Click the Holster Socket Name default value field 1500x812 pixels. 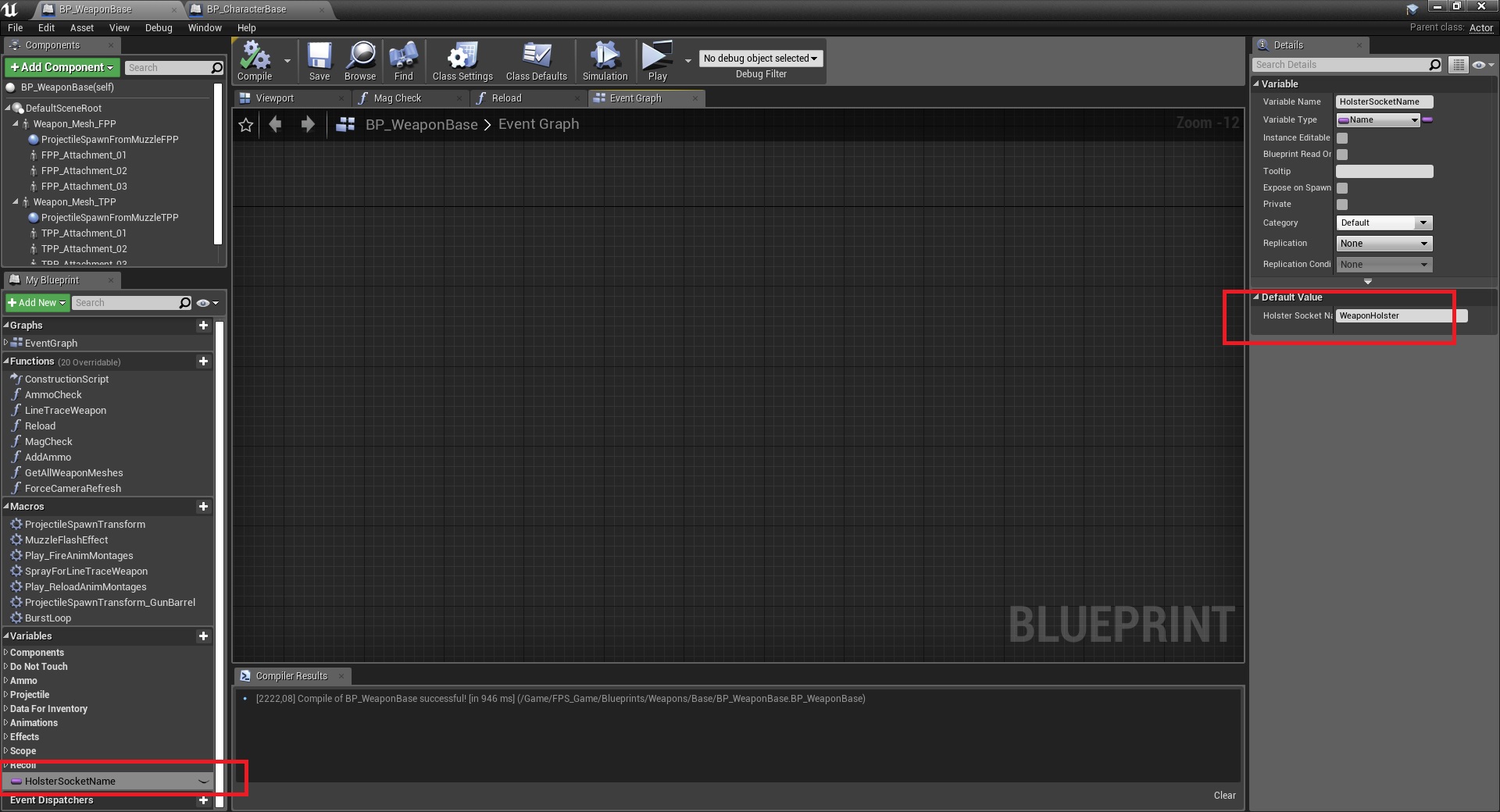(1394, 316)
